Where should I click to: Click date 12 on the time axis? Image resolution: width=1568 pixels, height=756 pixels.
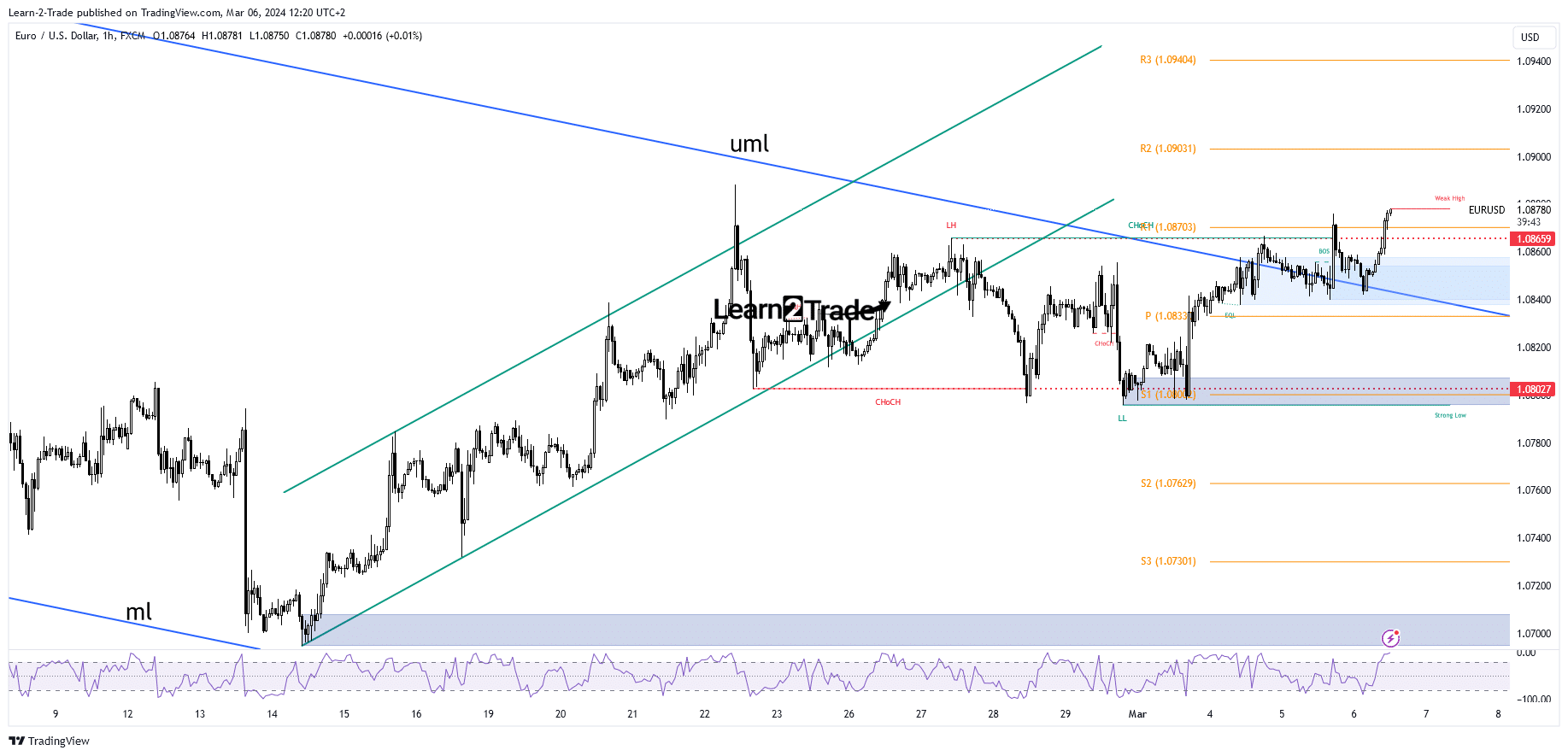[127, 714]
